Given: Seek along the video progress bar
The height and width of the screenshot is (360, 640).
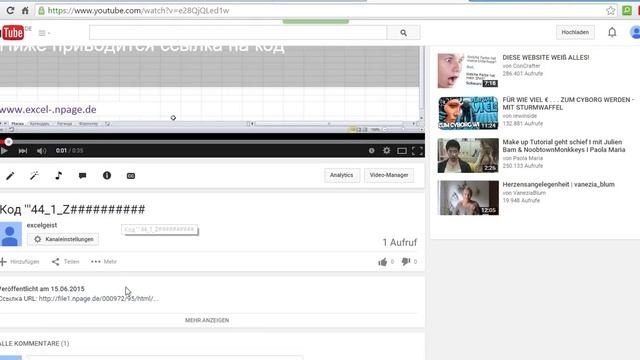Looking at the screenshot, I should [x=212, y=142].
